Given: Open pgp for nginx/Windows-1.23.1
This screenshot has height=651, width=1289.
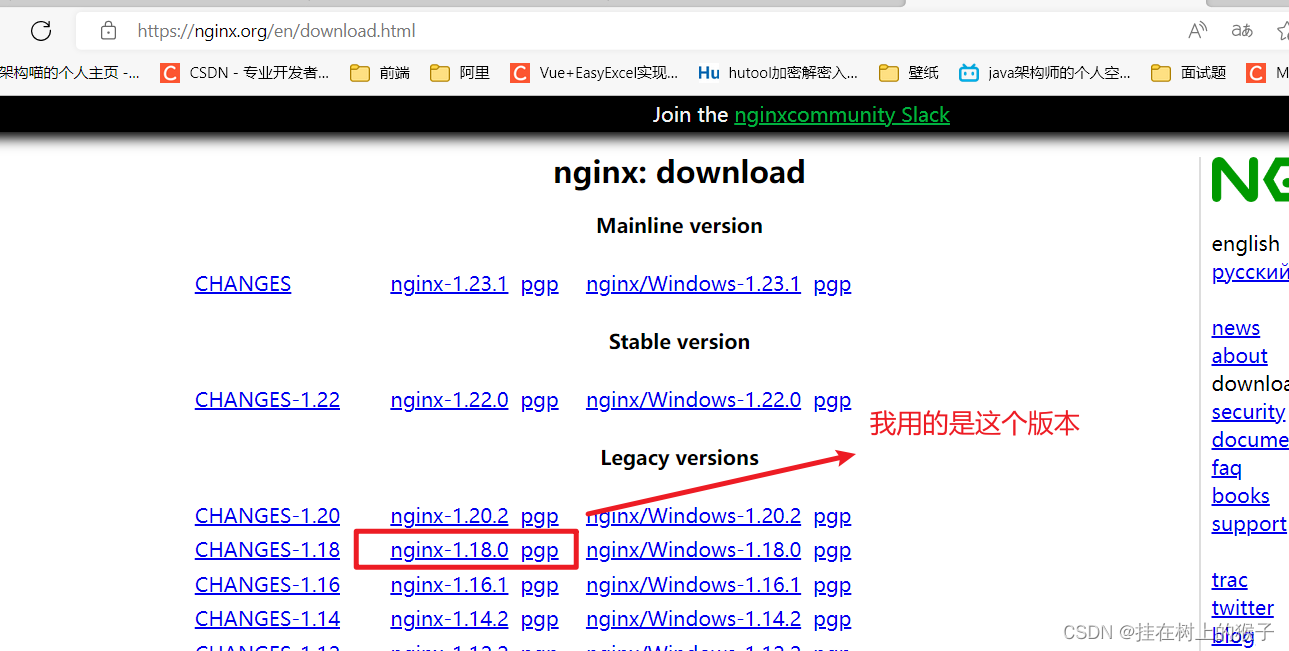Looking at the screenshot, I should tap(832, 284).
